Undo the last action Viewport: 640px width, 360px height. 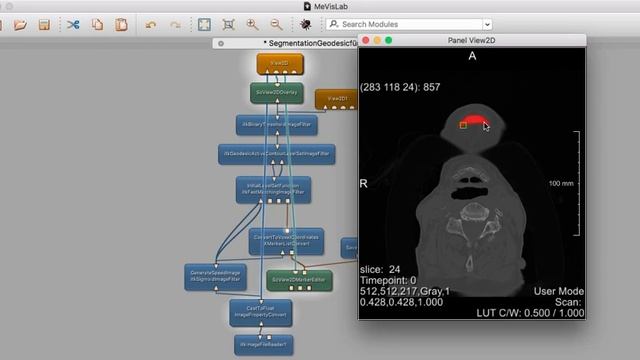pyautogui.click(x=151, y=25)
